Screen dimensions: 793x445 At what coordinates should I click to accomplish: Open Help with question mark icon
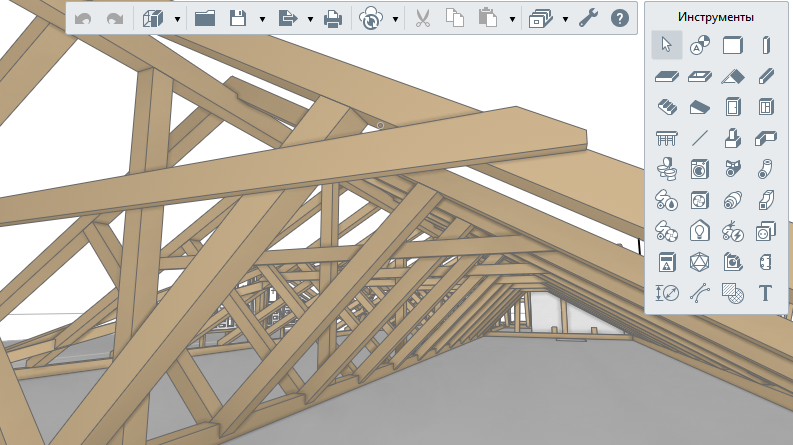point(620,19)
